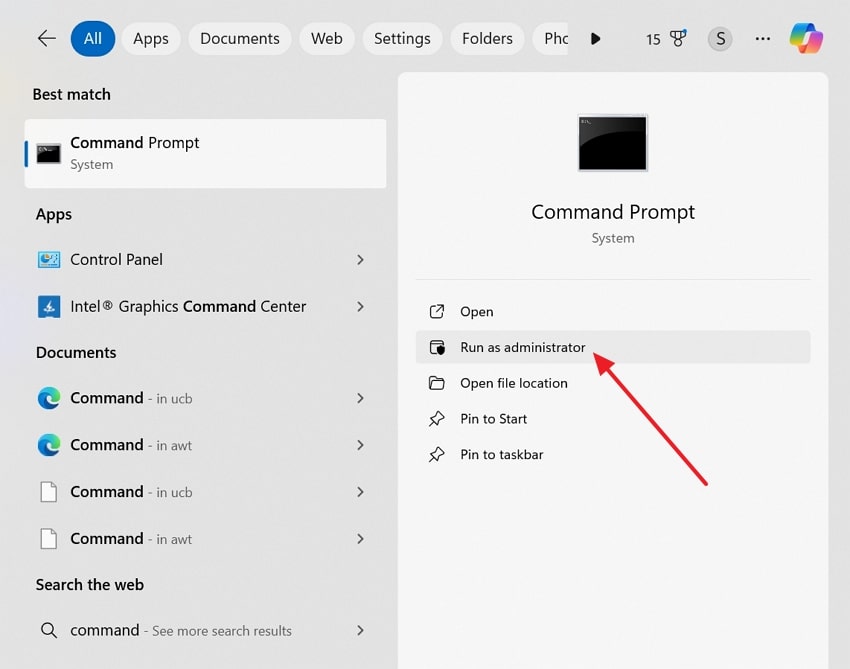Viewport: 850px width, 669px height.
Task: Open the Command Prompt best match result
Action: [205, 153]
